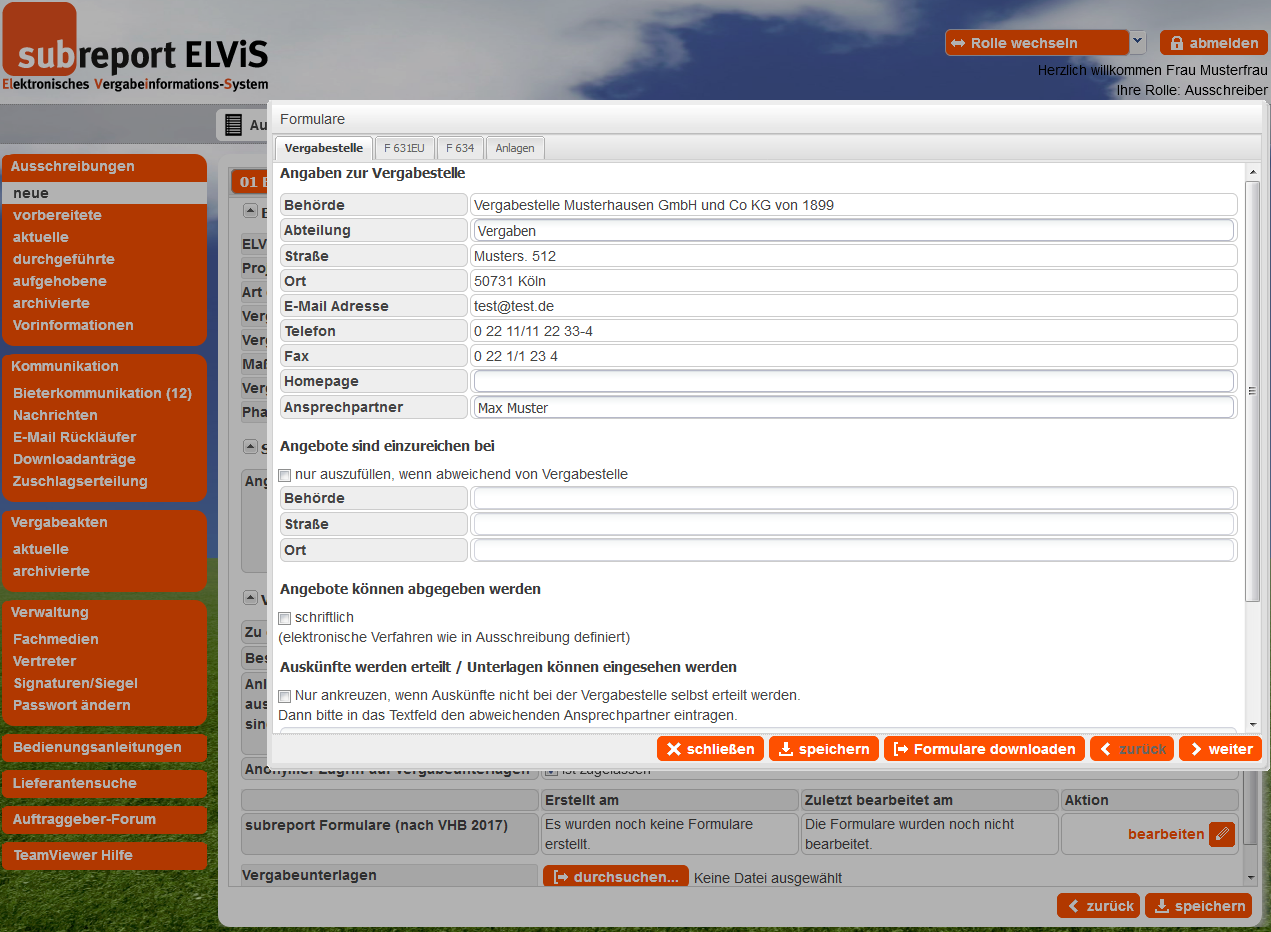Click the document list icon in the toolbar

click(233, 125)
